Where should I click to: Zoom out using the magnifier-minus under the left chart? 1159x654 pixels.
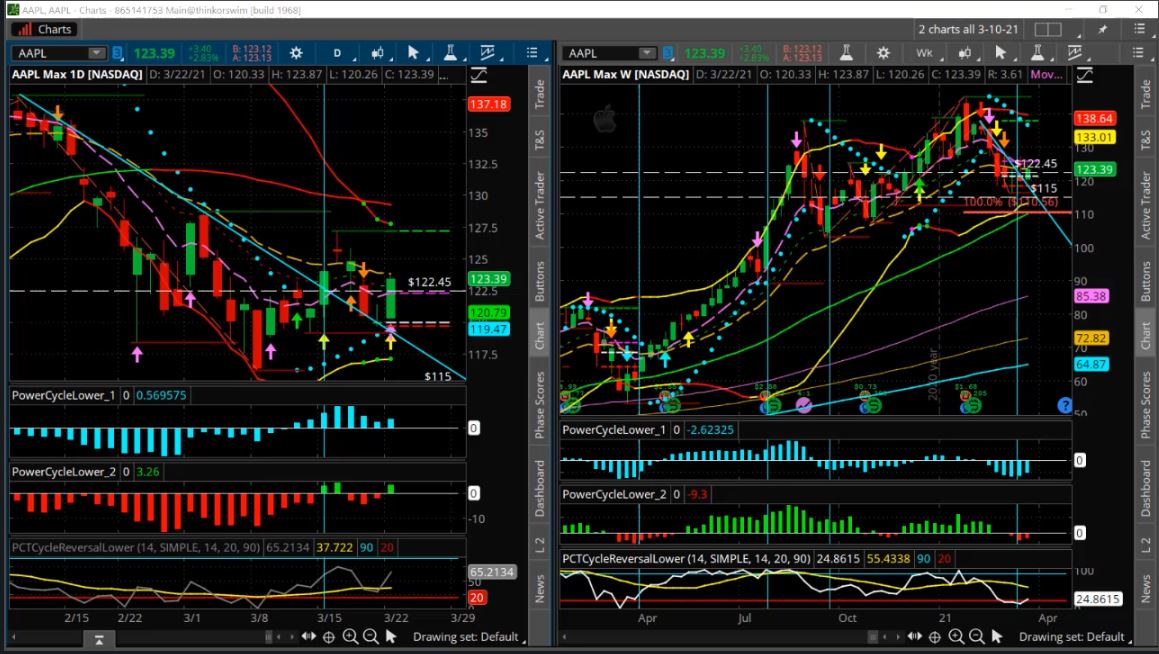coord(371,636)
